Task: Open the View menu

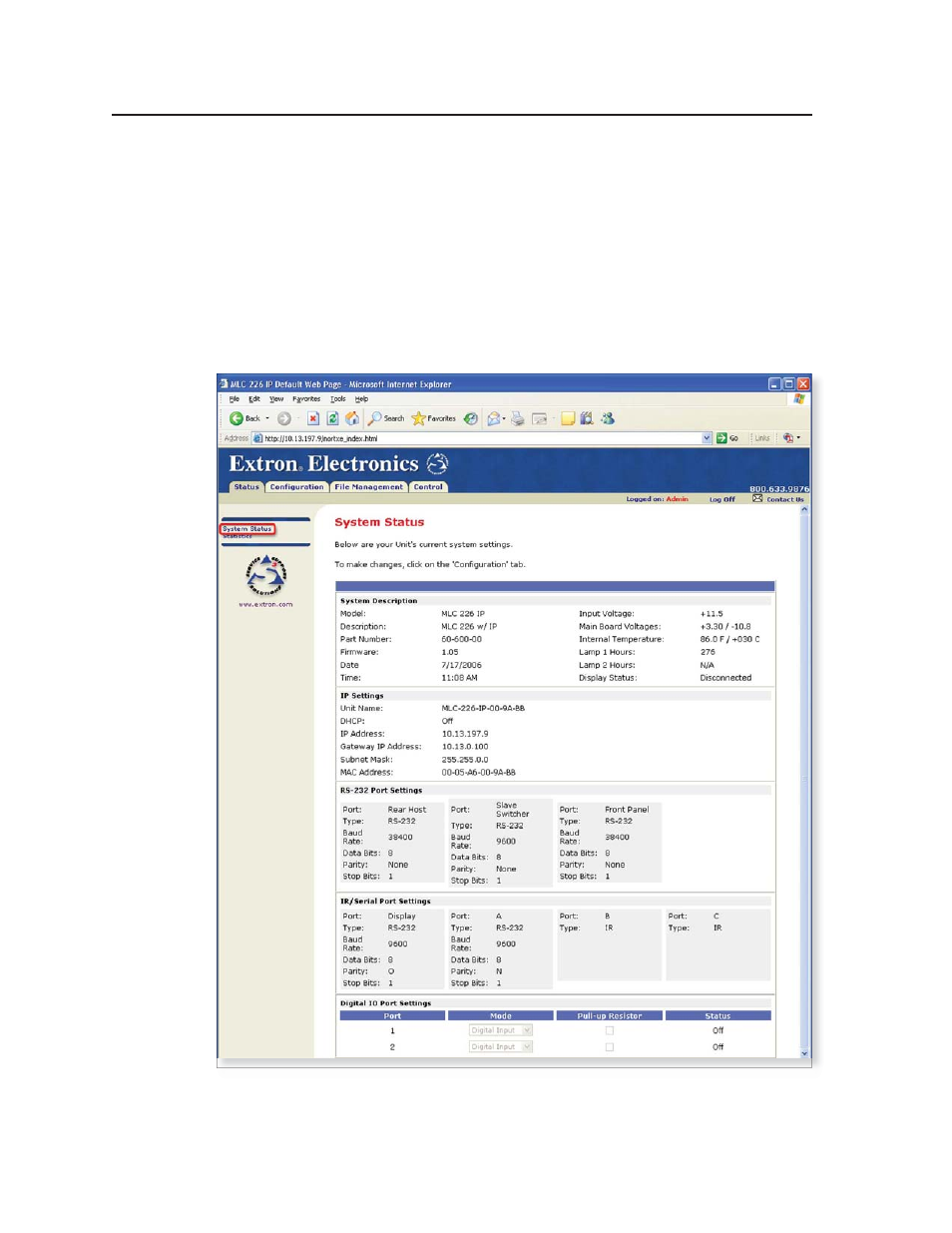Action: click(276, 398)
